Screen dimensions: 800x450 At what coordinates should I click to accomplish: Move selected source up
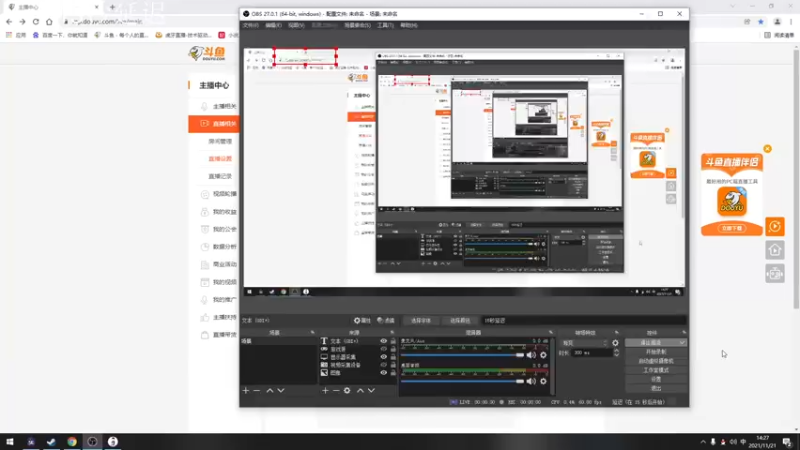[360, 390]
